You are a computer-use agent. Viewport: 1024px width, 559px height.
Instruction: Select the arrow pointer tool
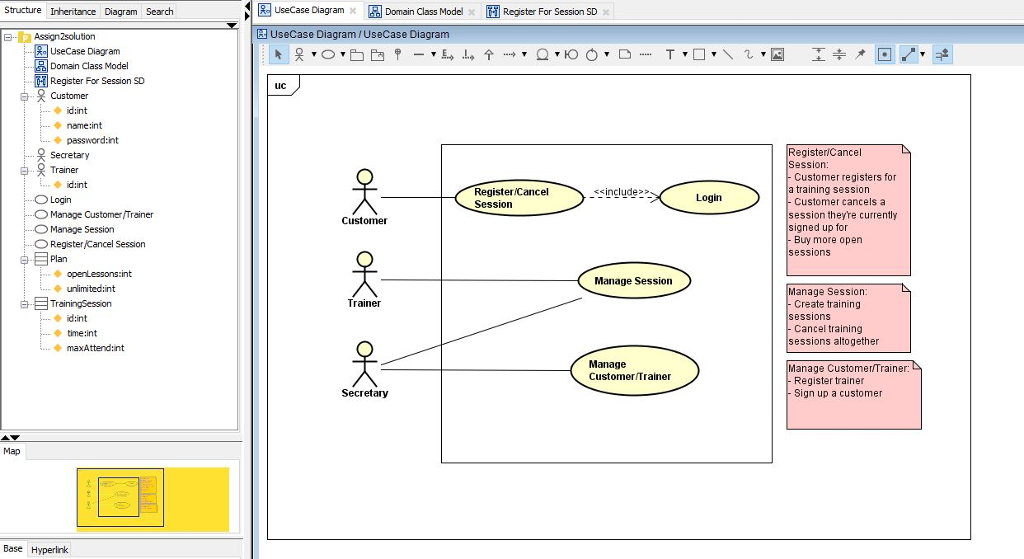click(278, 55)
